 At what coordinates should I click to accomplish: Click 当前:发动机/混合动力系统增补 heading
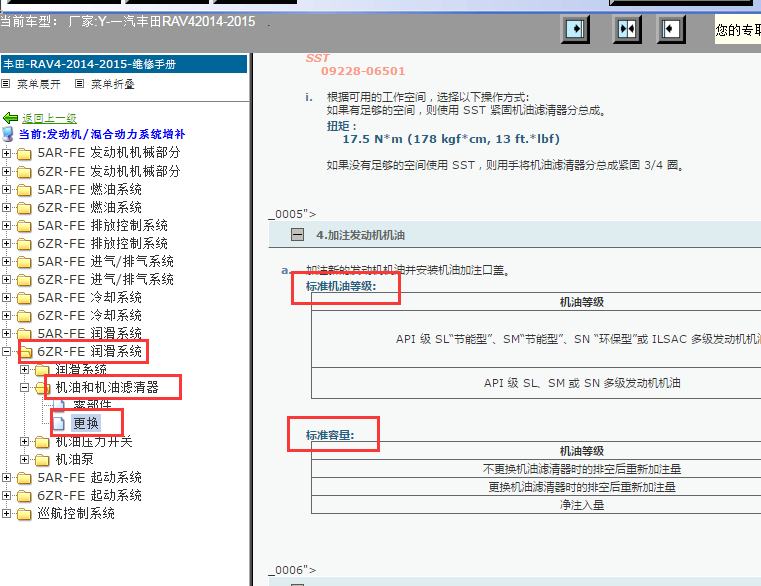[102, 134]
